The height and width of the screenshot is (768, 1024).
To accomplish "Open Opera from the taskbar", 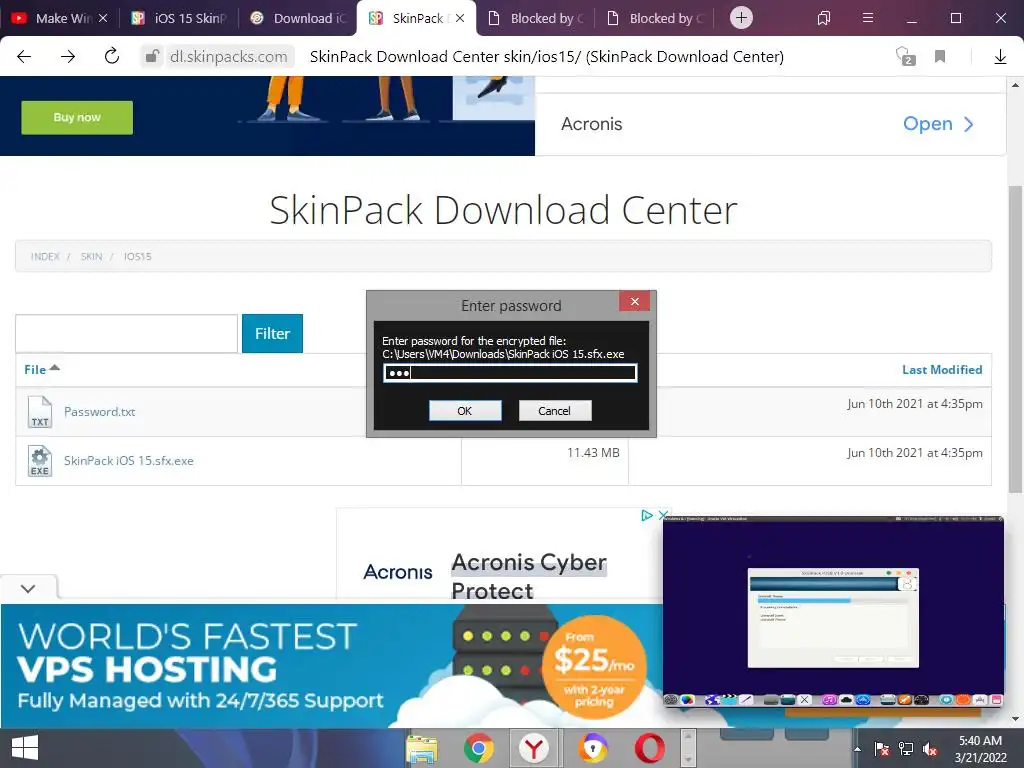I will click(x=650, y=748).
